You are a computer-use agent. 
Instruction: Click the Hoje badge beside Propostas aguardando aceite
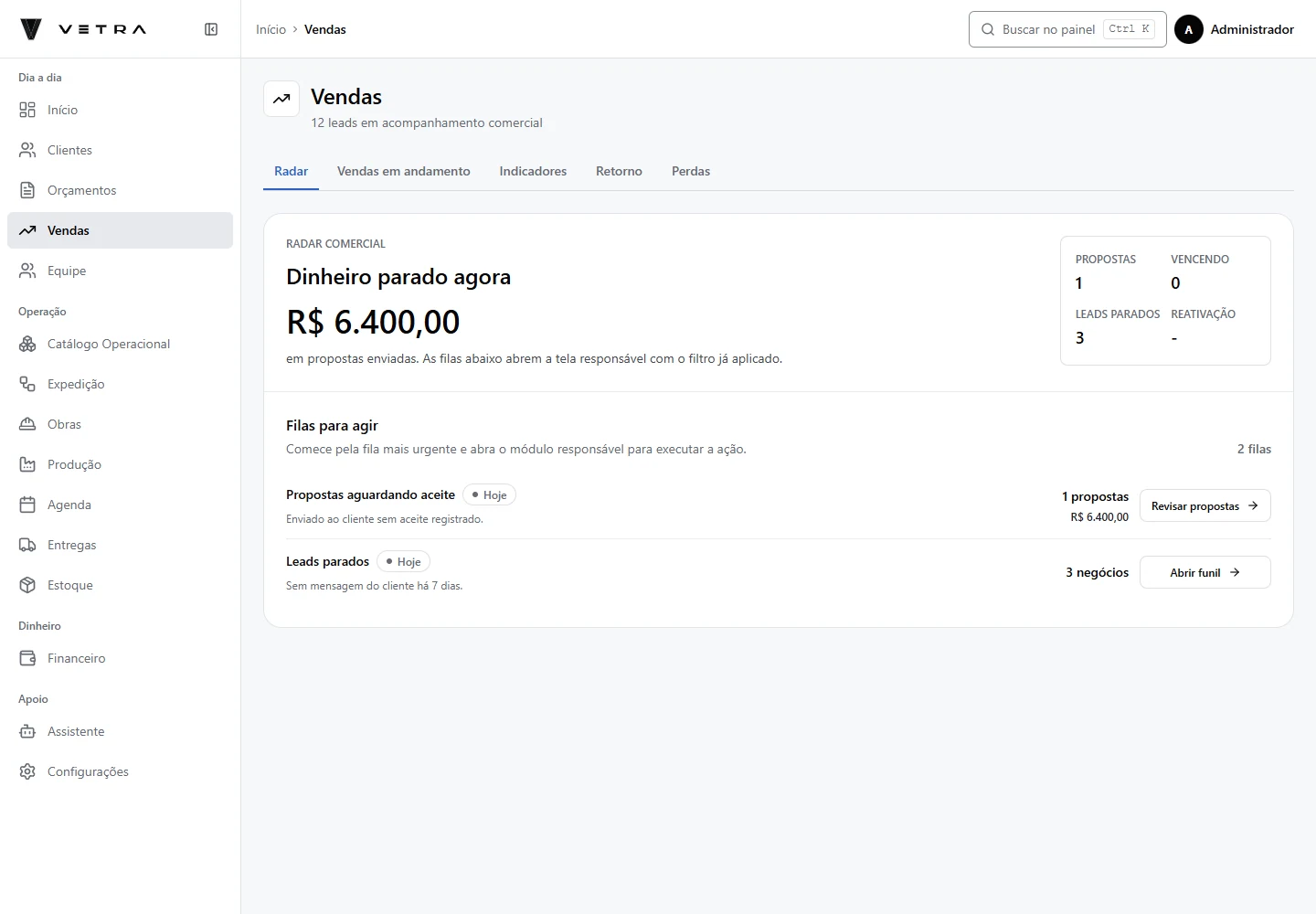click(x=489, y=494)
